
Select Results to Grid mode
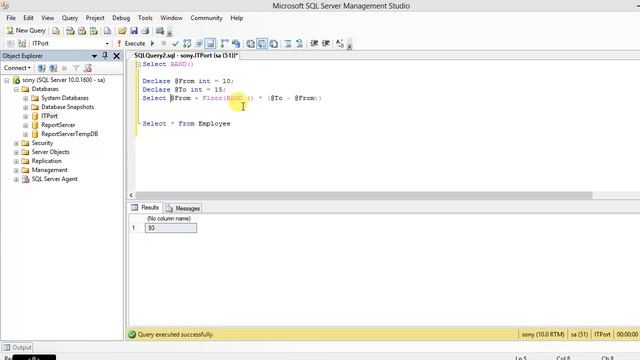click(x=262, y=43)
